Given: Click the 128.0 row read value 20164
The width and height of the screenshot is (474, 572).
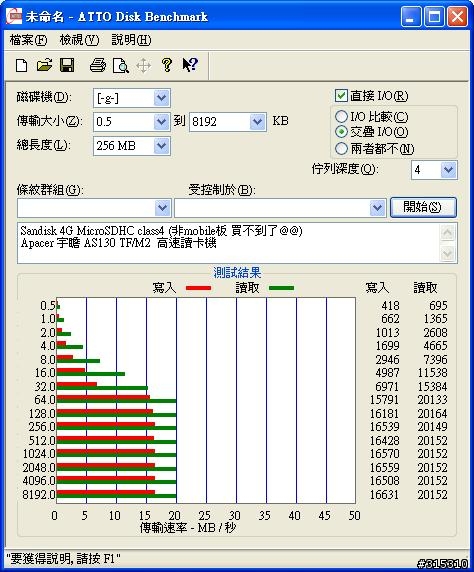Looking at the screenshot, I should pyautogui.click(x=432, y=414).
